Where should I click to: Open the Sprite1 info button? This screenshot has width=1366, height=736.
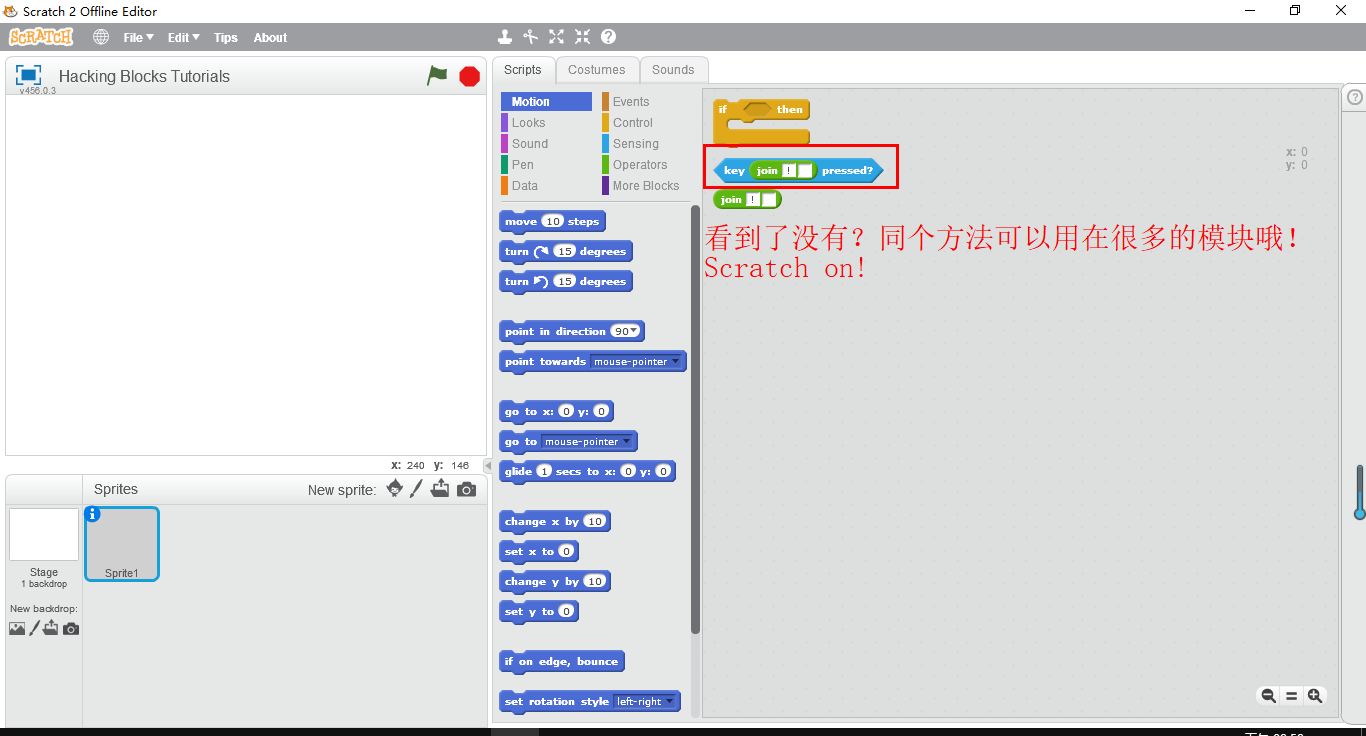pos(93,514)
